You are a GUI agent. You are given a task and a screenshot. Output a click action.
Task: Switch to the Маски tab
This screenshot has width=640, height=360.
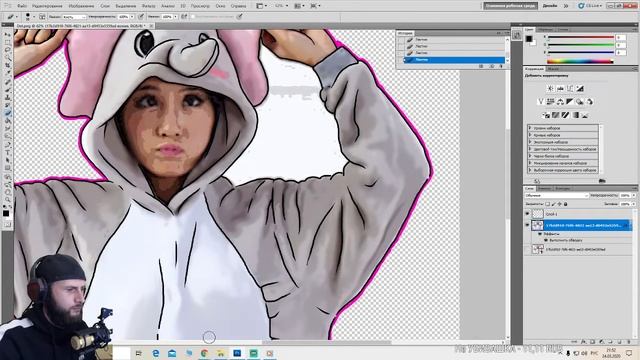point(553,69)
